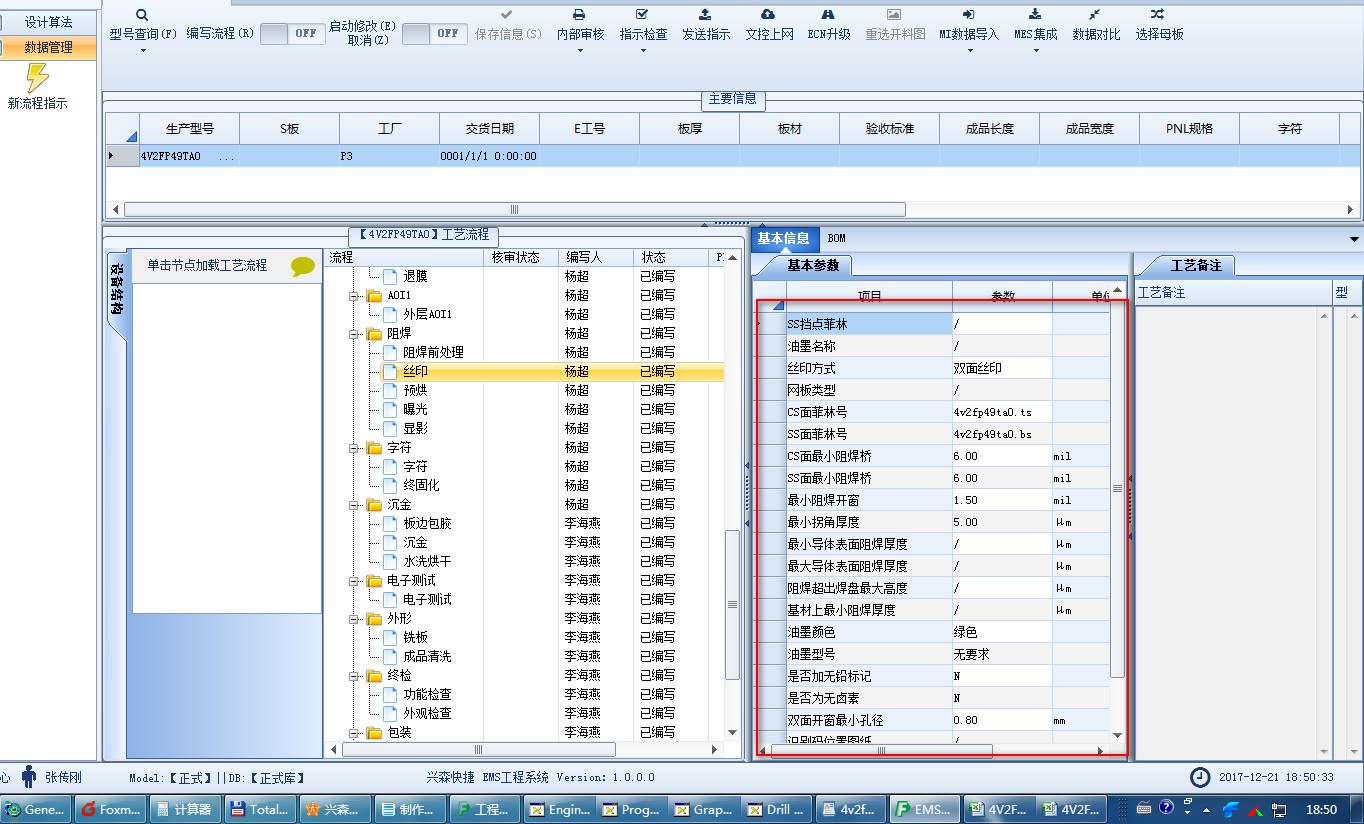Screen dimensions: 1364x824
Task: Open 新流程指示 lightning icon
Action: coord(37,78)
